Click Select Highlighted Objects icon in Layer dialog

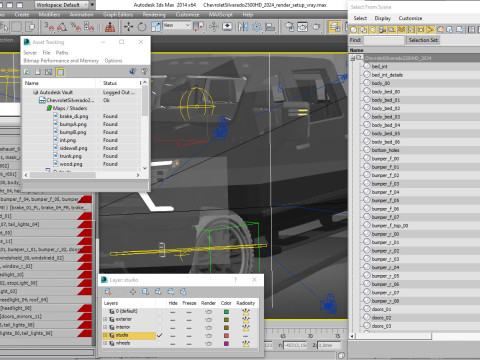tap(145, 292)
